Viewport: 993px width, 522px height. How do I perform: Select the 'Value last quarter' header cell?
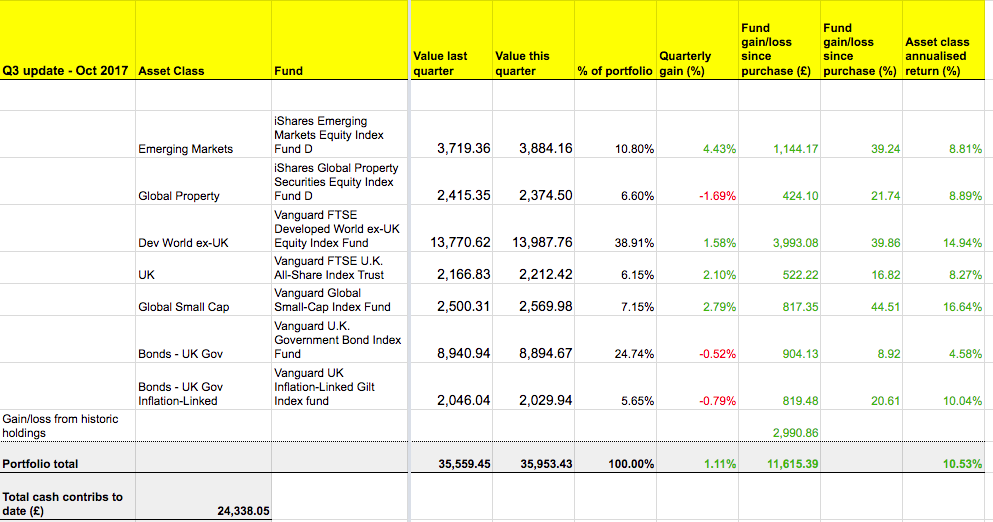click(x=440, y=63)
